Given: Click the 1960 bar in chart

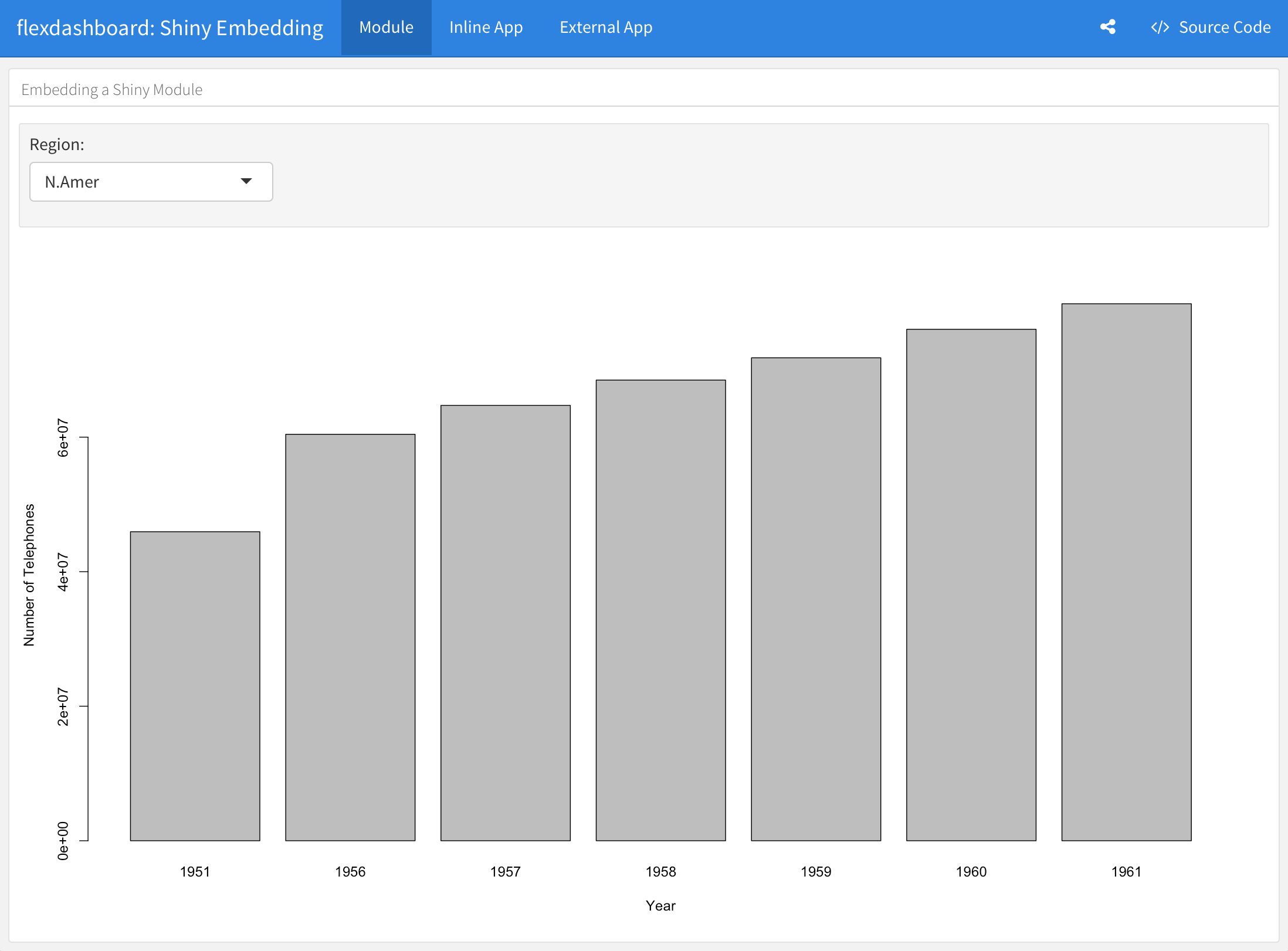Looking at the screenshot, I should click(x=971, y=585).
